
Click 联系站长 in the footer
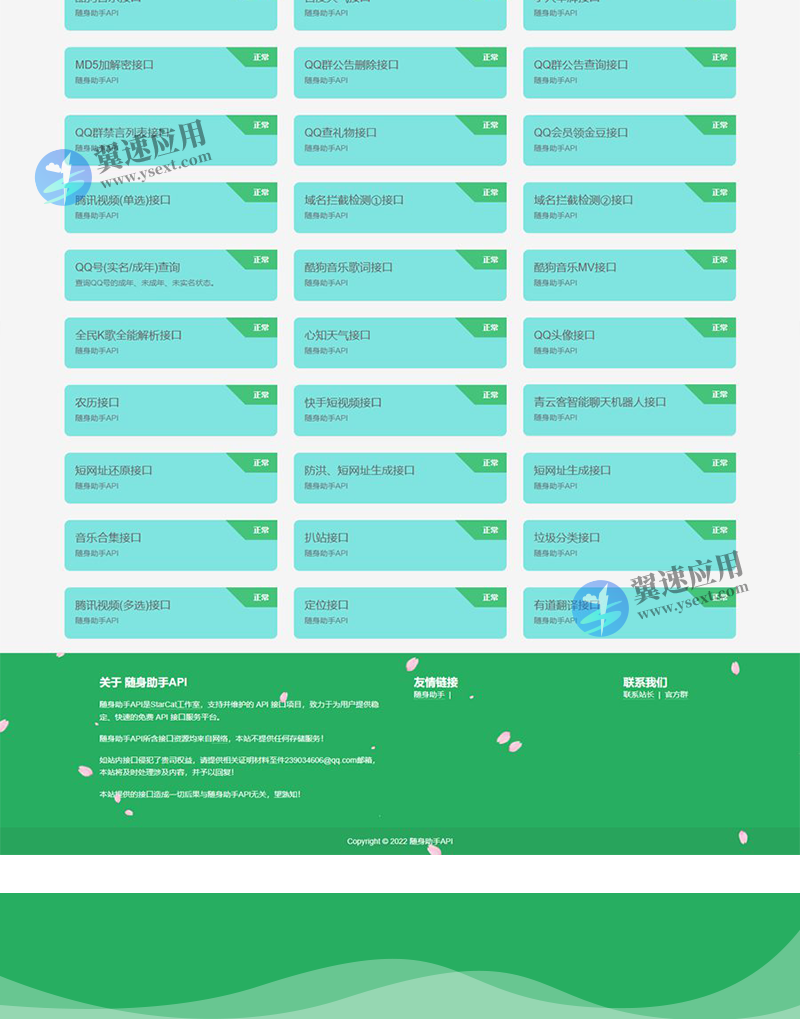(638, 693)
